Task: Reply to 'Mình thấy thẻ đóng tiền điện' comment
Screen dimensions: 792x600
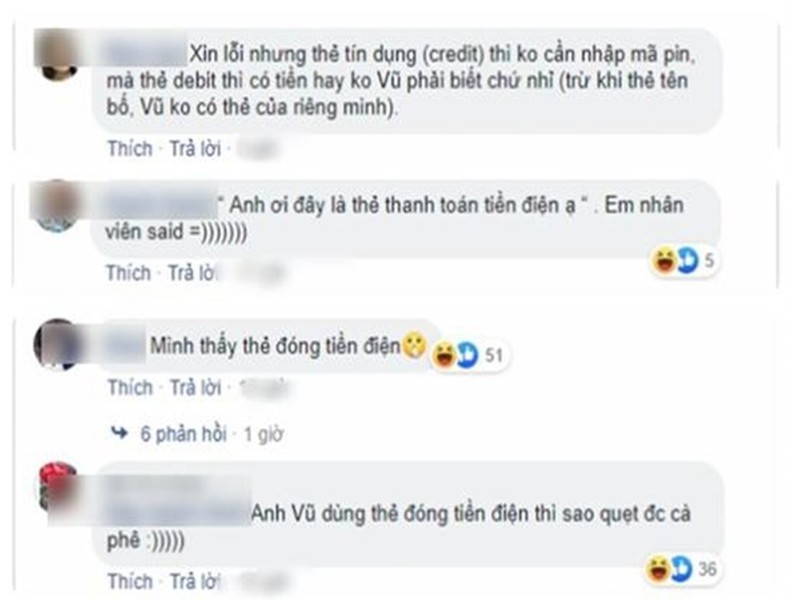Action: (195, 387)
